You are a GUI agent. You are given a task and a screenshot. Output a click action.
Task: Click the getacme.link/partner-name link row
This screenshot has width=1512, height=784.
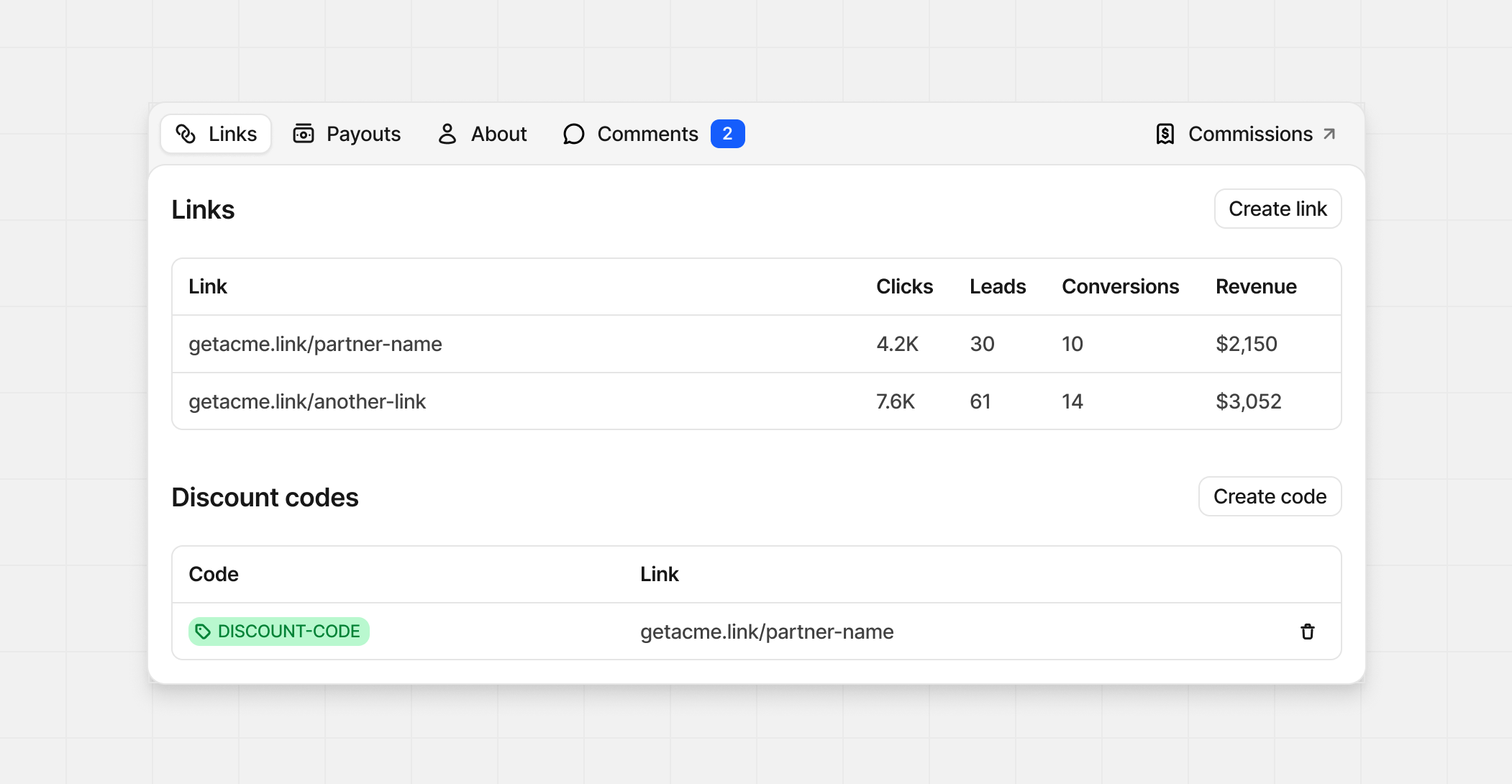click(315, 344)
